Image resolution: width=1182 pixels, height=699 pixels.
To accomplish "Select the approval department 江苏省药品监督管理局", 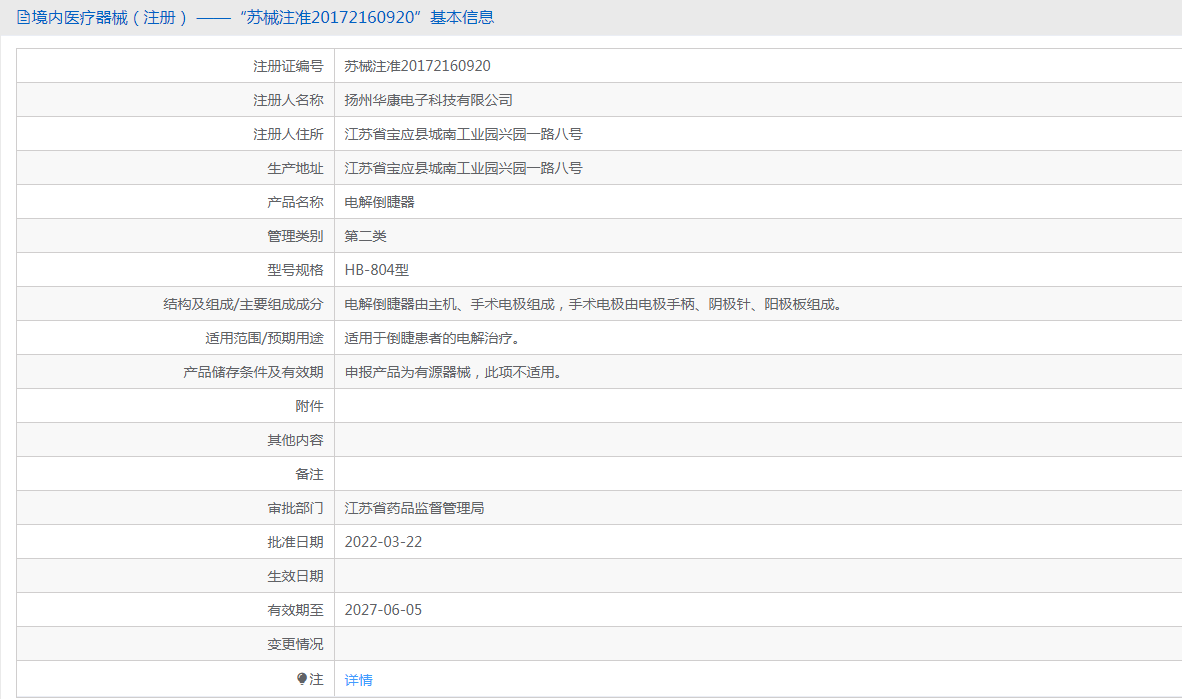I will click(x=414, y=508).
